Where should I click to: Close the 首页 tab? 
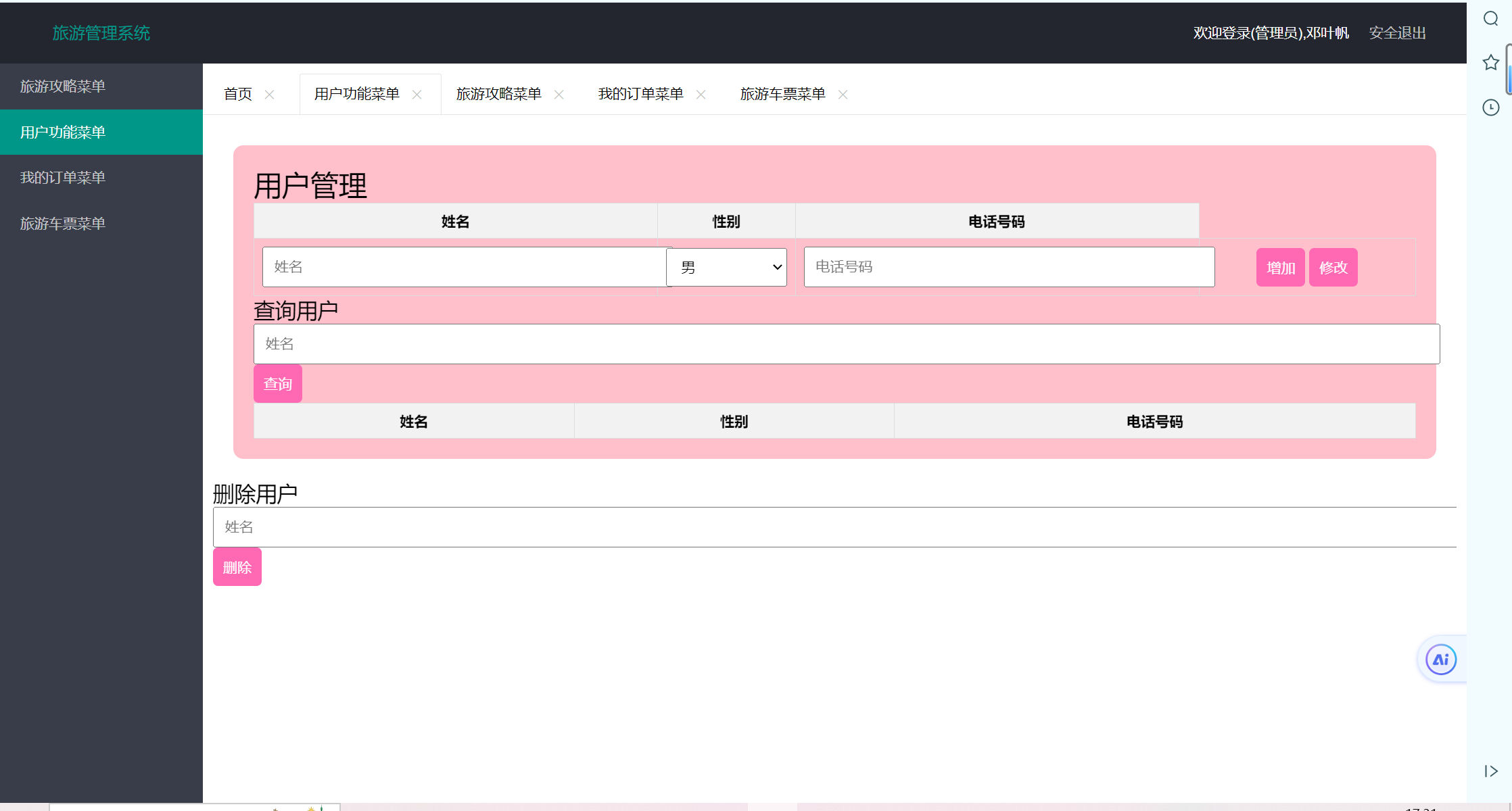pos(270,95)
